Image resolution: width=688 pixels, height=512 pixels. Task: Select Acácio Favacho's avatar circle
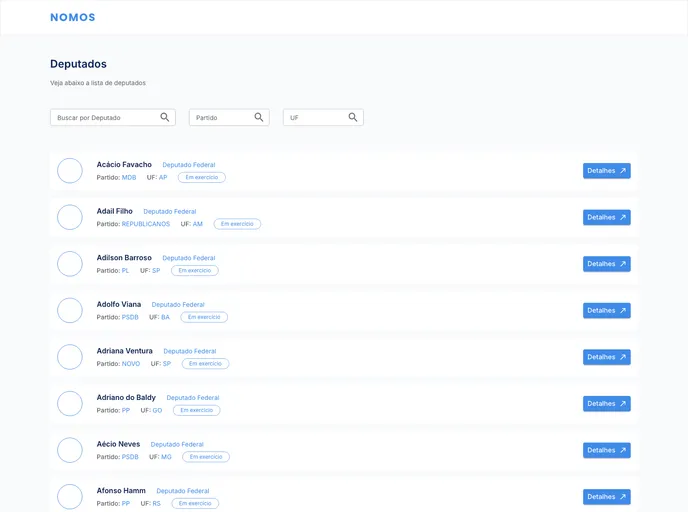pyautogui.click(x=70, y=171)
